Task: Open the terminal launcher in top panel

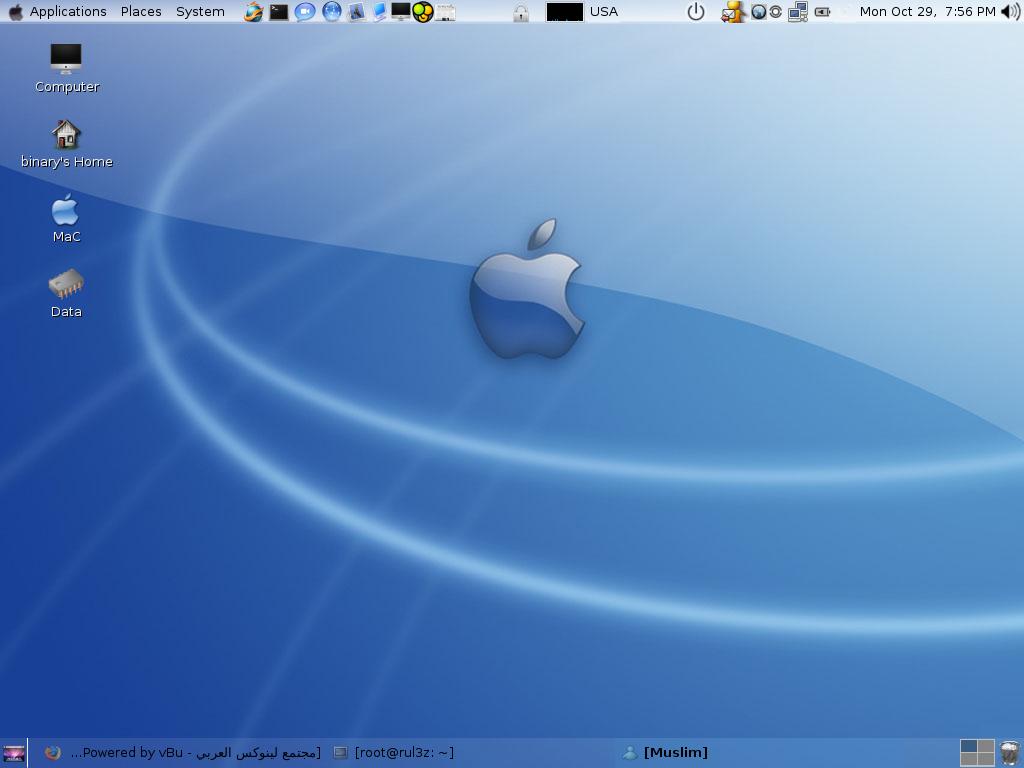Action: (279, 12)
